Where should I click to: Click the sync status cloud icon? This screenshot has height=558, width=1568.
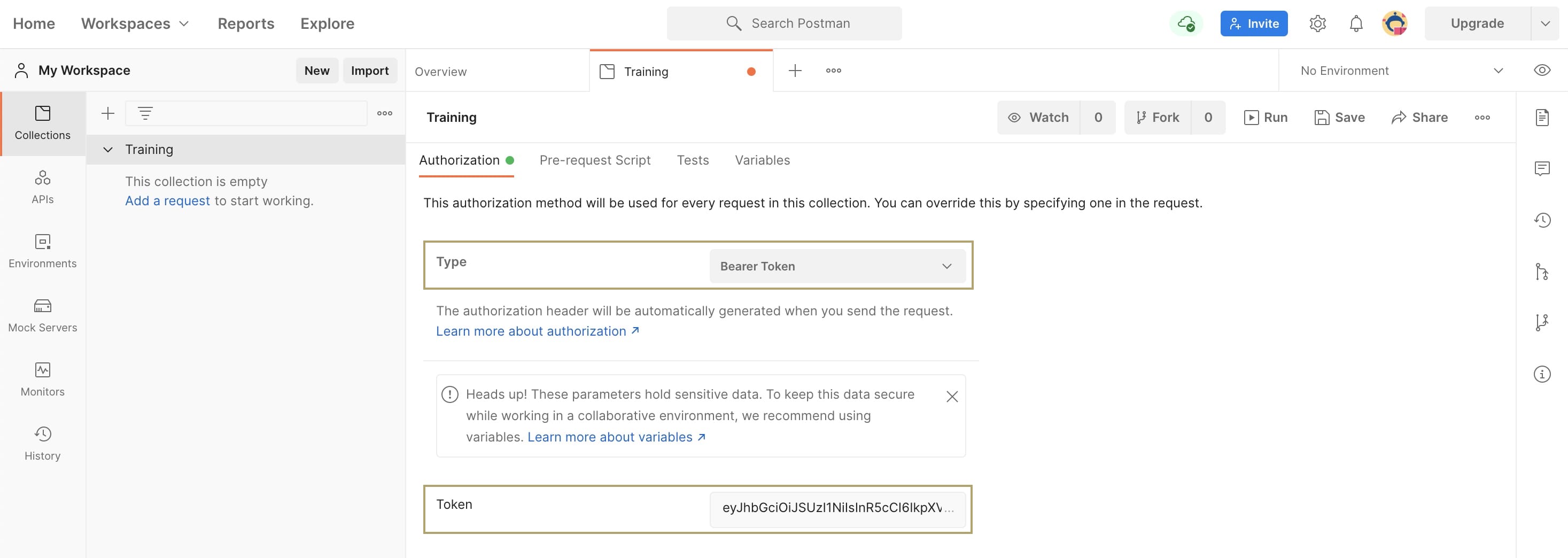1186,24
